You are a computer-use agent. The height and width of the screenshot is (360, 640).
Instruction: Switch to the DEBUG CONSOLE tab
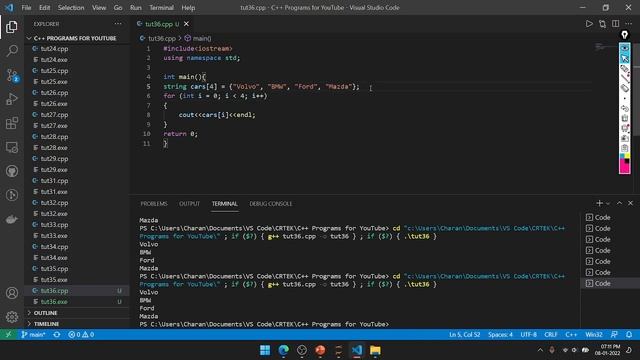(x=271, y=204)
